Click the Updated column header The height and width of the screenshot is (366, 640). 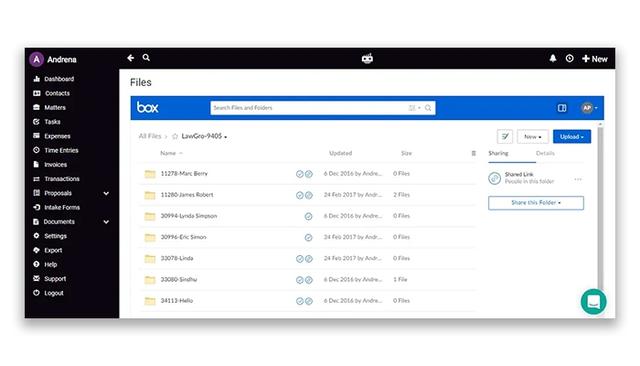pos(340,153)
